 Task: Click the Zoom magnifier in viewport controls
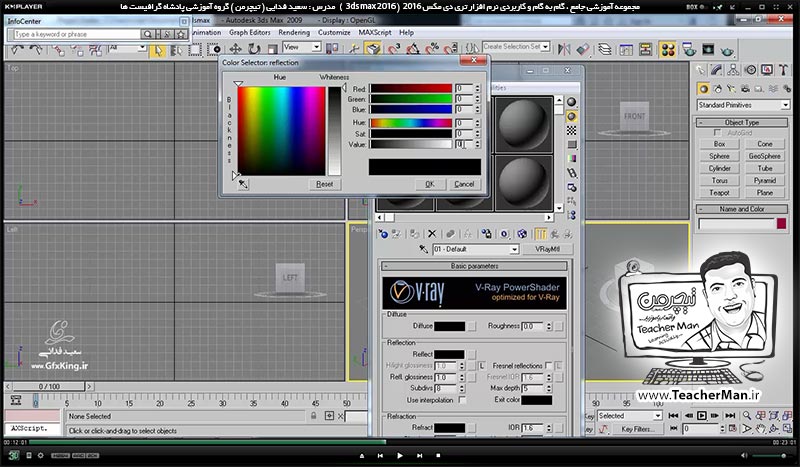[746, 415]
